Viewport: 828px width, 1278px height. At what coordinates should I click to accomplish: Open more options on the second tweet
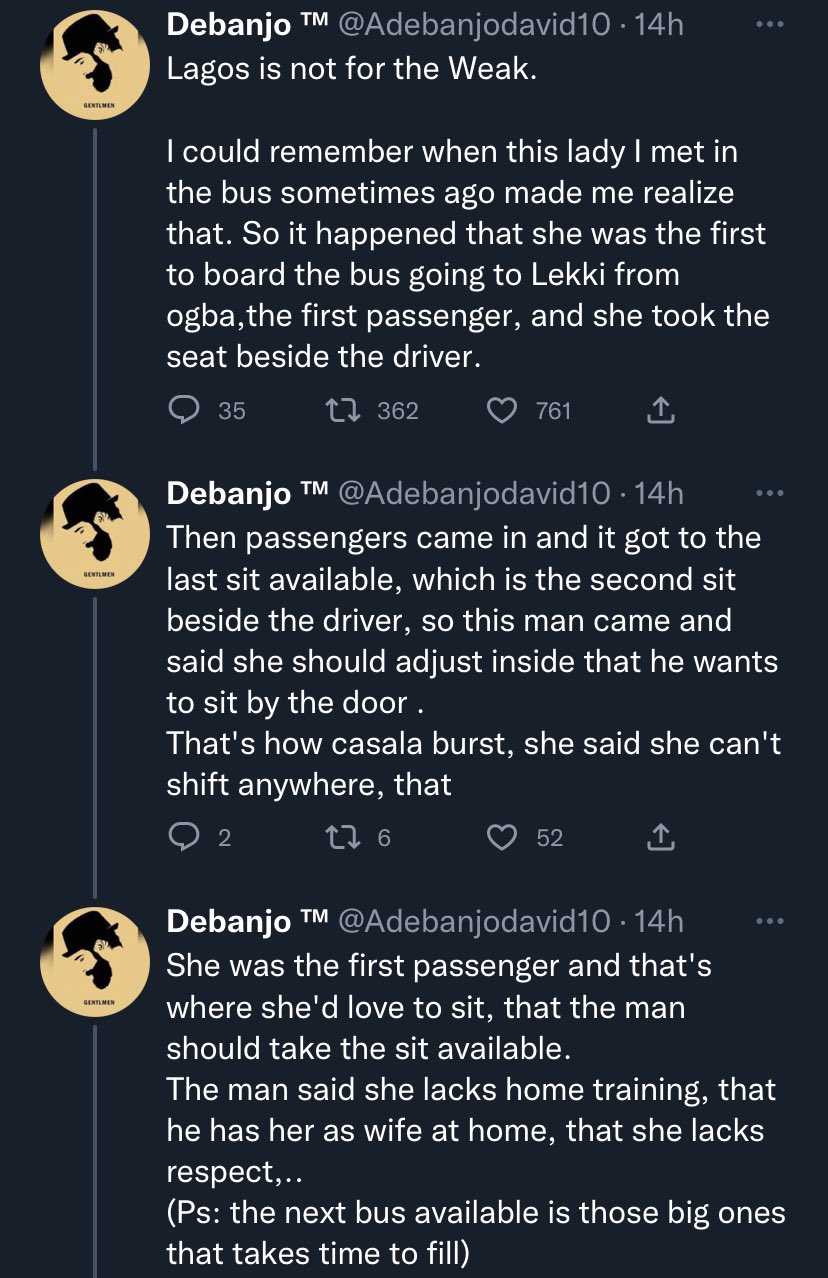[x=767, y=493]
